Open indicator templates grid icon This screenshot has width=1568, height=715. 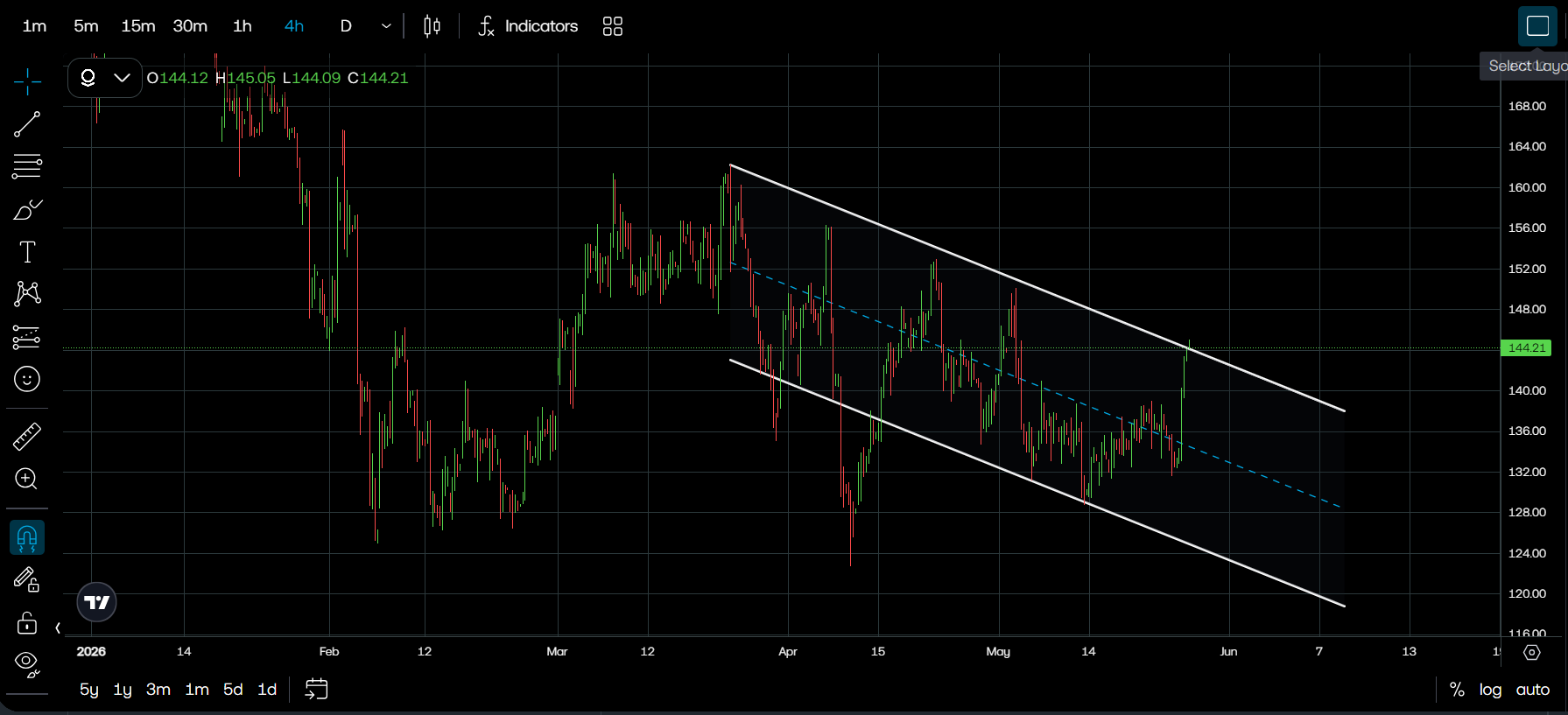tap(613, 26)
